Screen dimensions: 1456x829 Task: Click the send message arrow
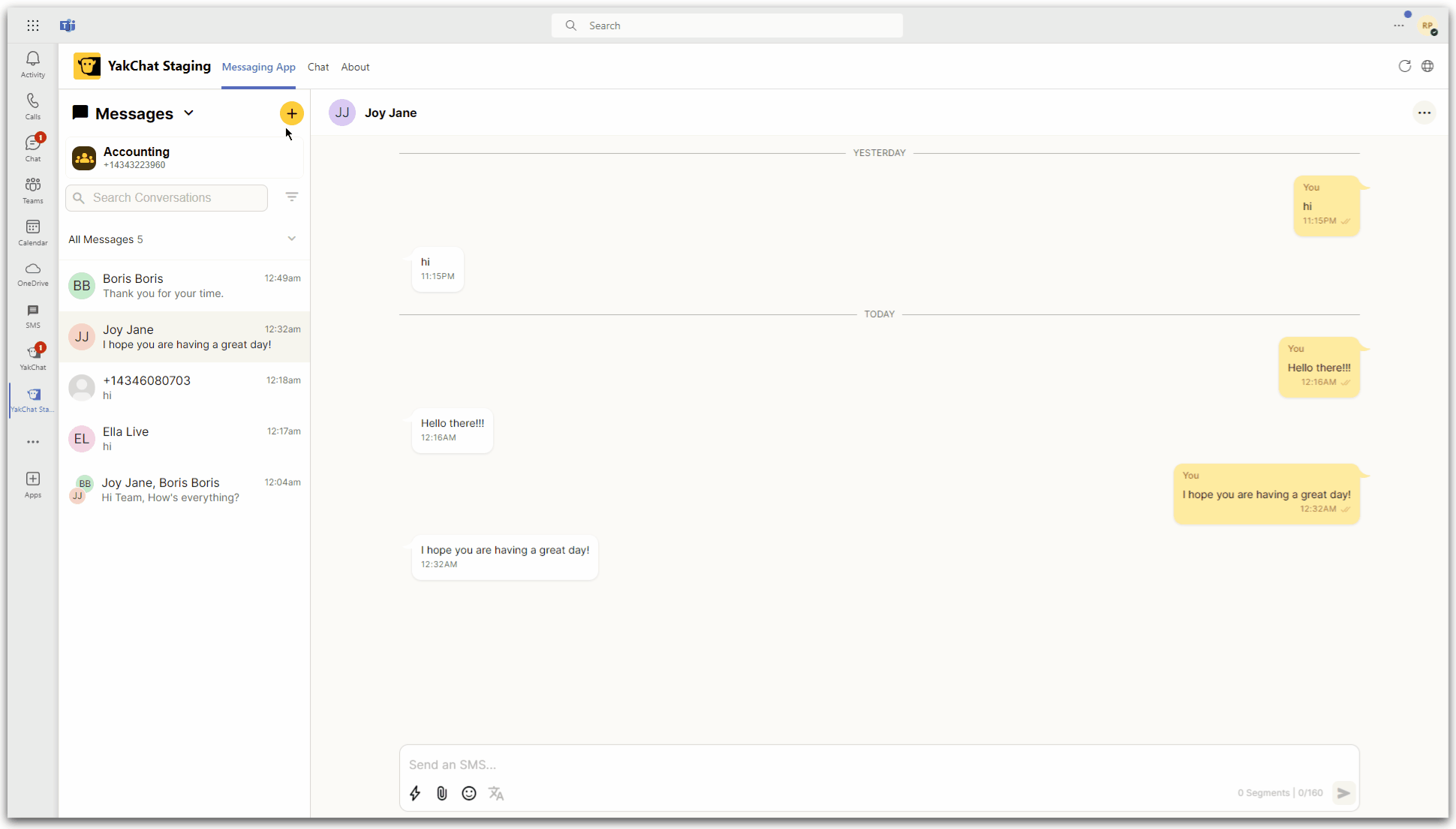(x=1343, y=793)
